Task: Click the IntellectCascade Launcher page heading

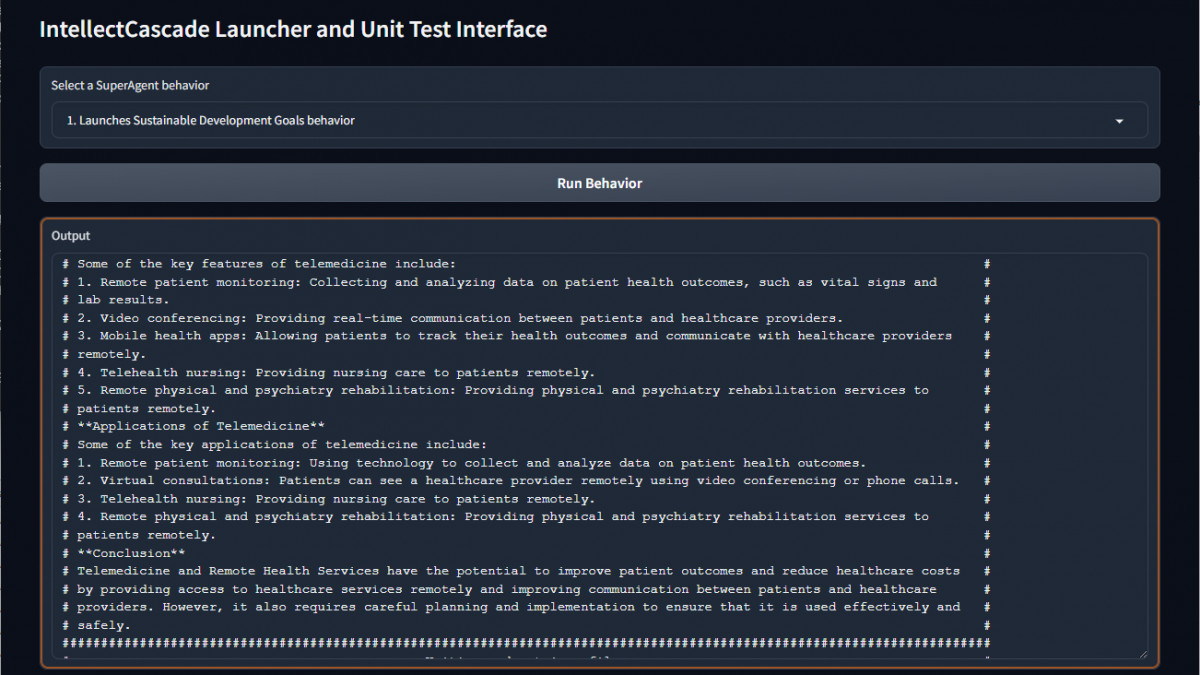Action: click(x=293, y=29)
